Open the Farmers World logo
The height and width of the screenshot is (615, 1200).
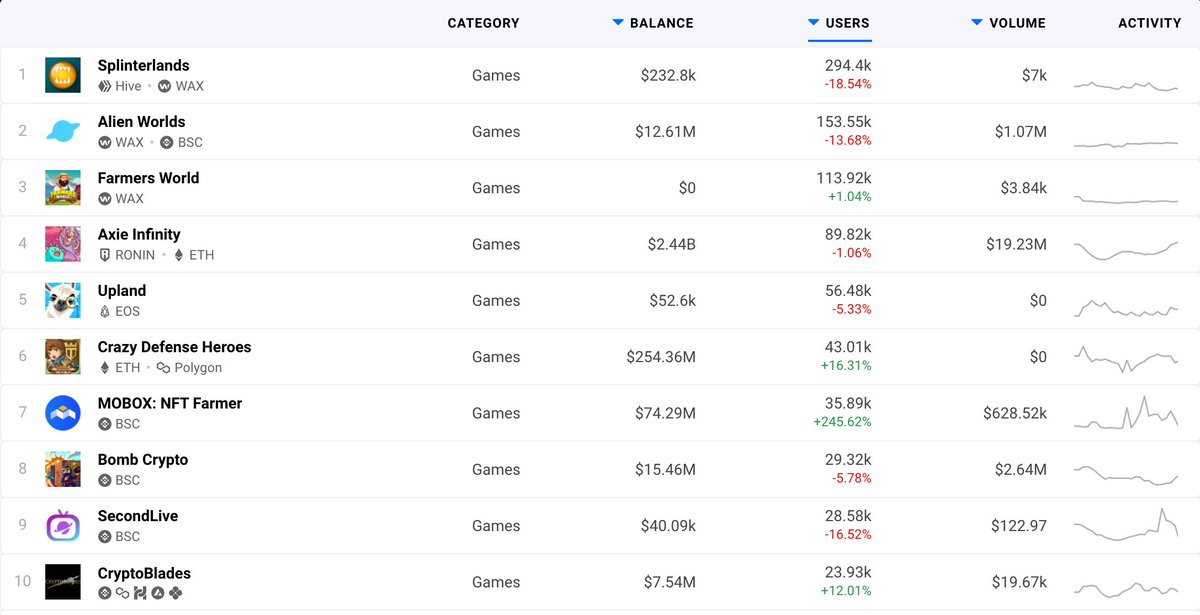[63, 188]
